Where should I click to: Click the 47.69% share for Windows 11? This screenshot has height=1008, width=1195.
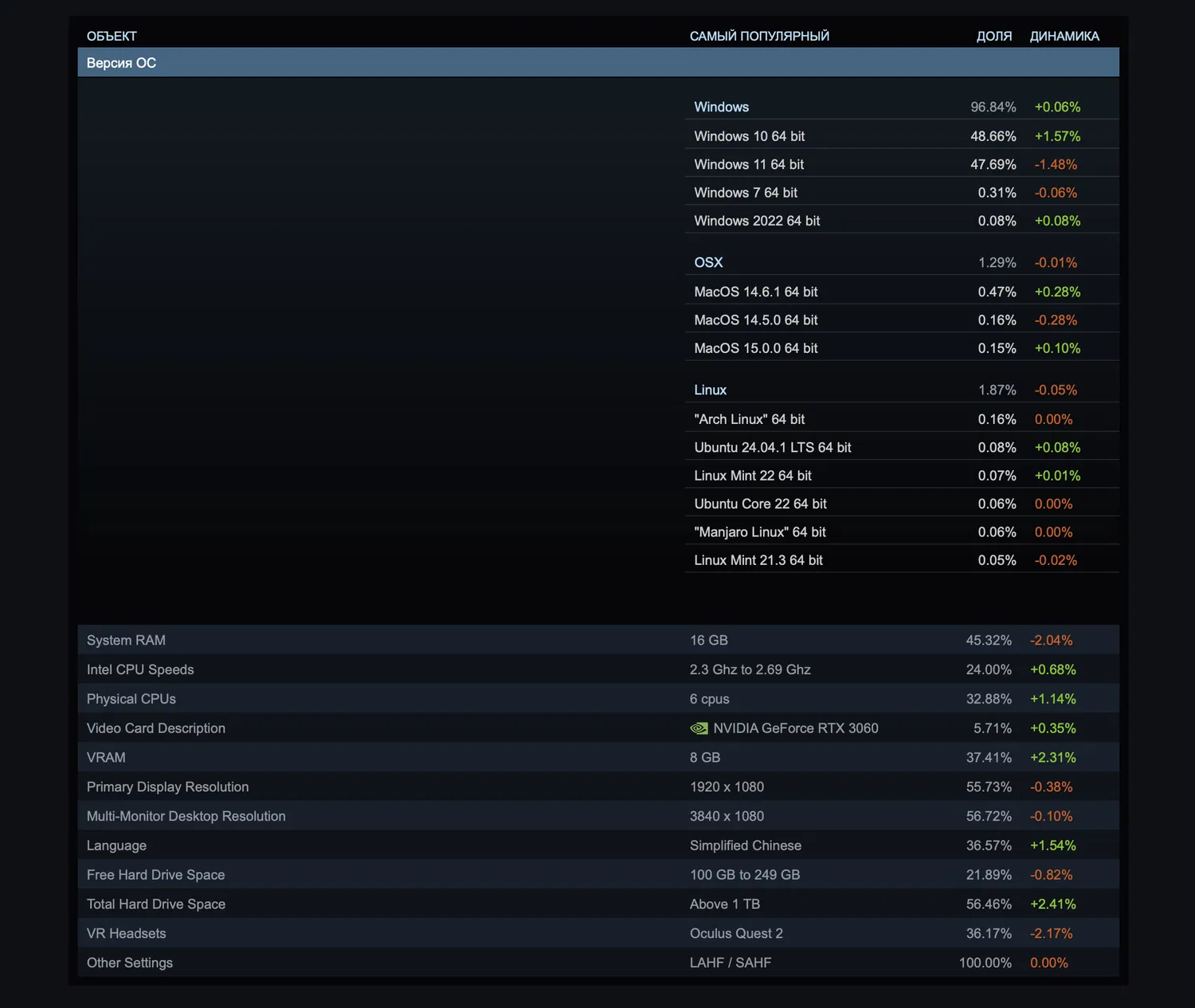(x=993, y=164)
